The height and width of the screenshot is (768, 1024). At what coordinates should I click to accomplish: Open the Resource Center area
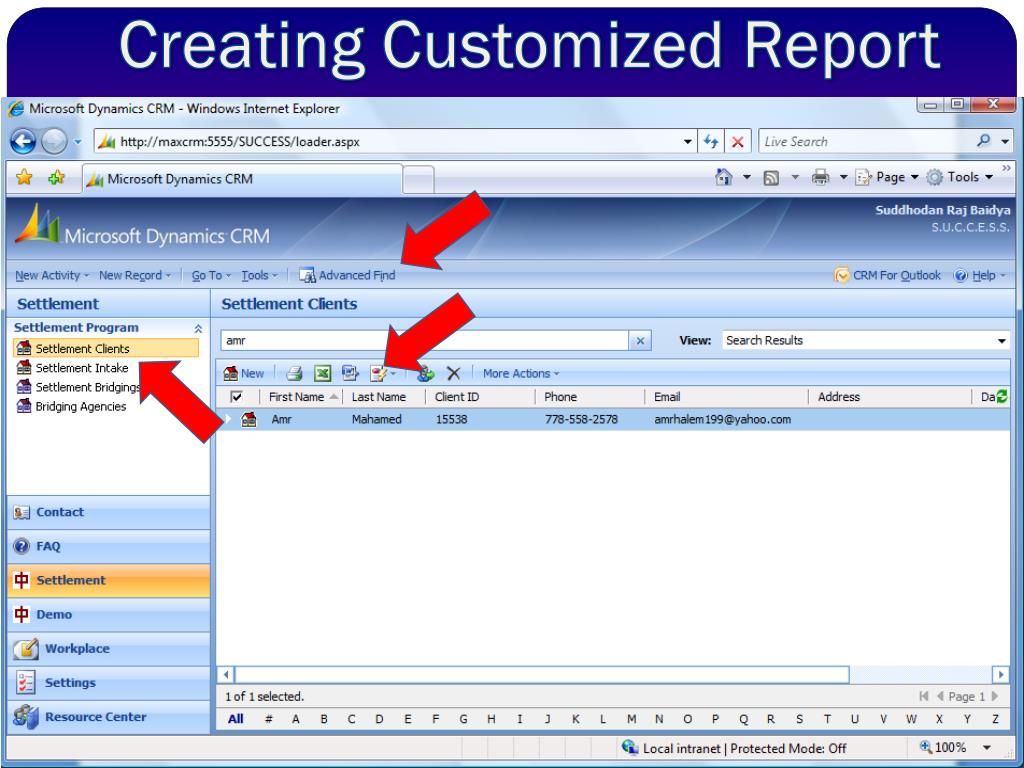tap(108, 716)
